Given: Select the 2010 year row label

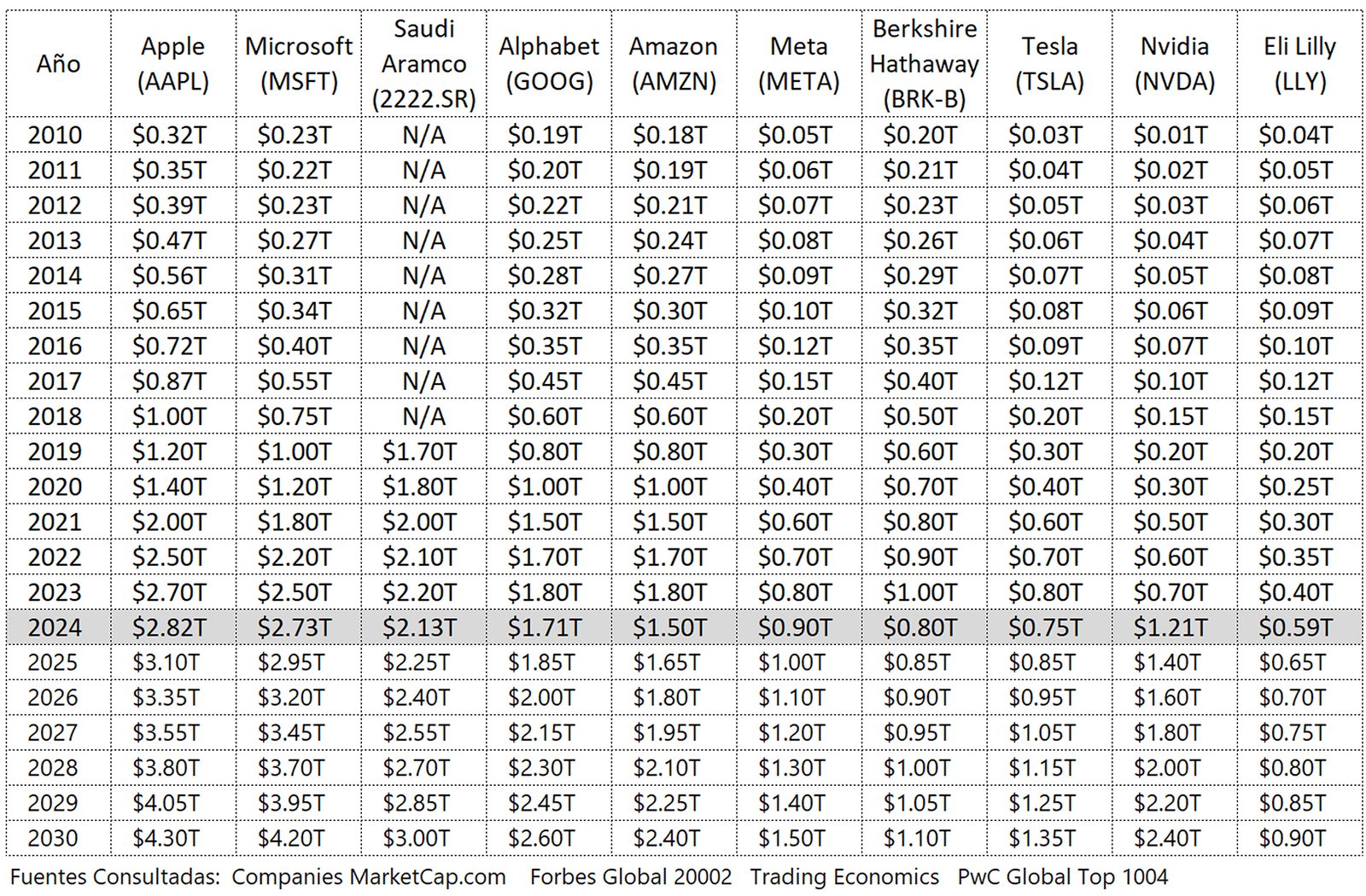Looking at the screenshot, I should pos(55,135).
